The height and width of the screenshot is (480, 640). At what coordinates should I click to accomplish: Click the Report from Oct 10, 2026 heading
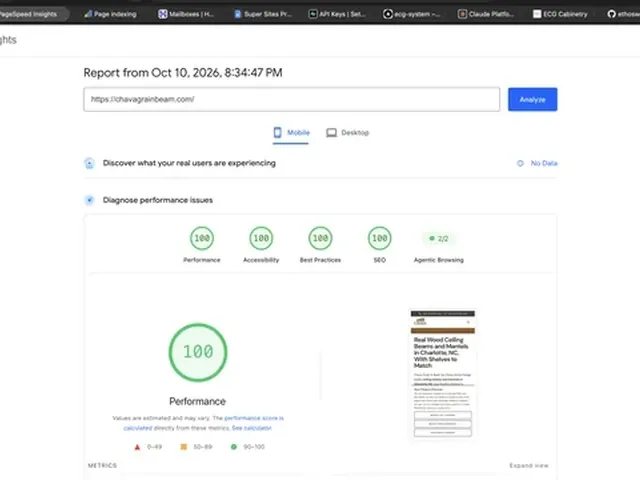tap(183, 73)
